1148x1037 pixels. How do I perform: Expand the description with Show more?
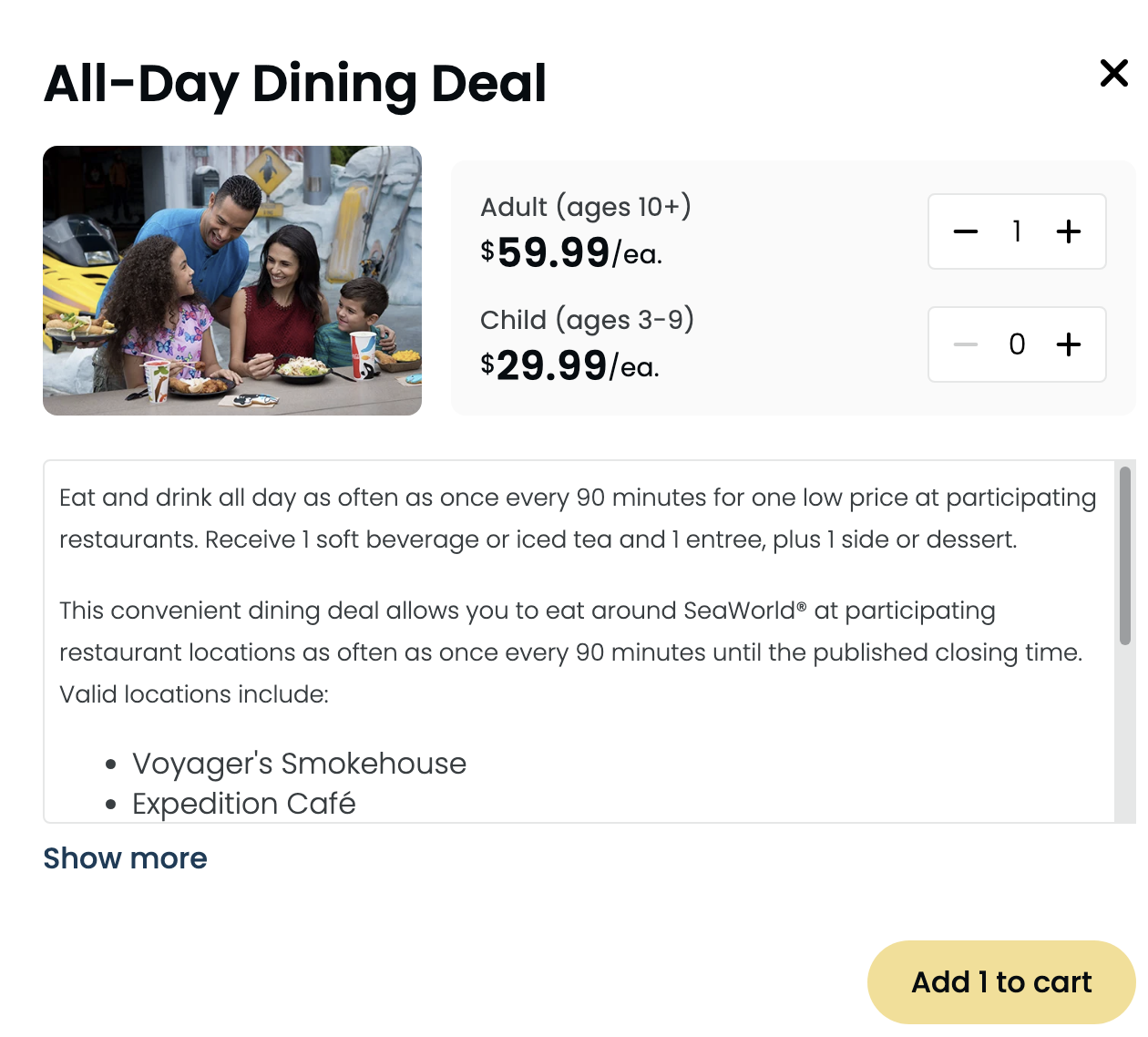[125, 858]
